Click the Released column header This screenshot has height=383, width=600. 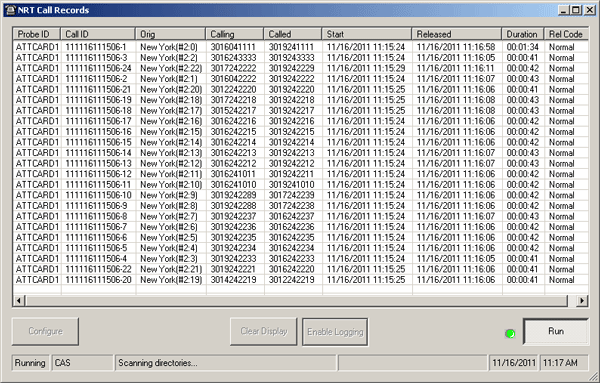(x=457, y=34)
